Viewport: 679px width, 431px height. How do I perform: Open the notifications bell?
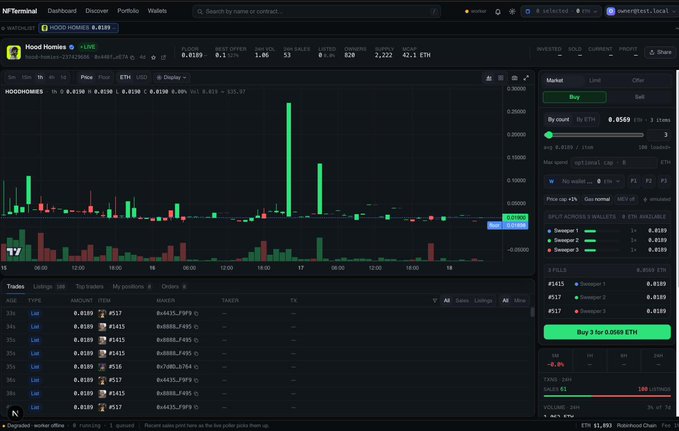point(498,12)
